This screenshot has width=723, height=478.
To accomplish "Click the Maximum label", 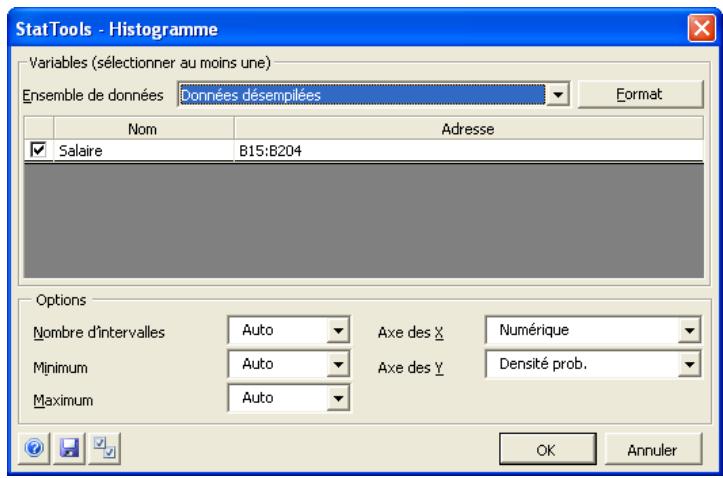I will click(x=63, y=400).
